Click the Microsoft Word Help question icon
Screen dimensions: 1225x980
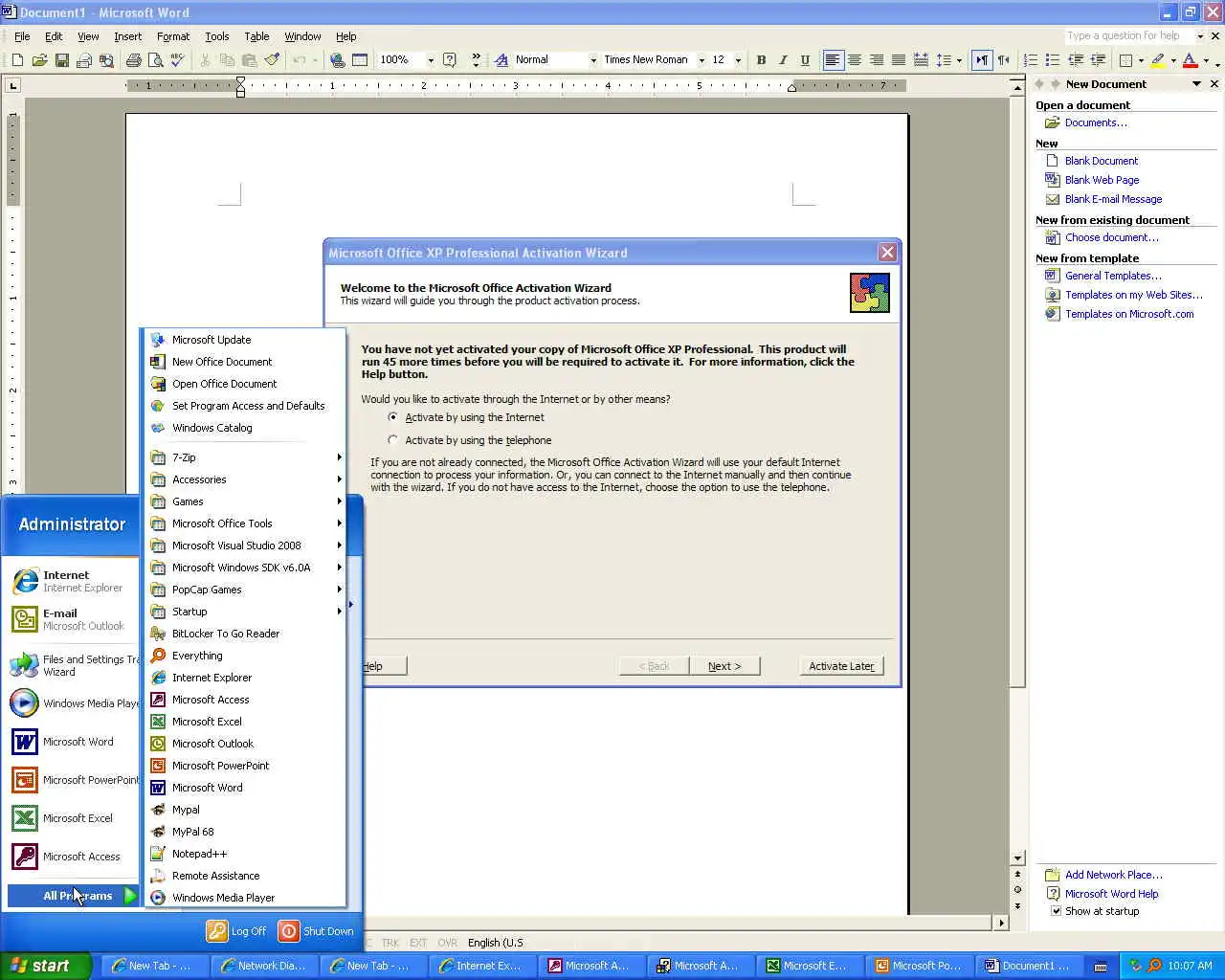450,60
